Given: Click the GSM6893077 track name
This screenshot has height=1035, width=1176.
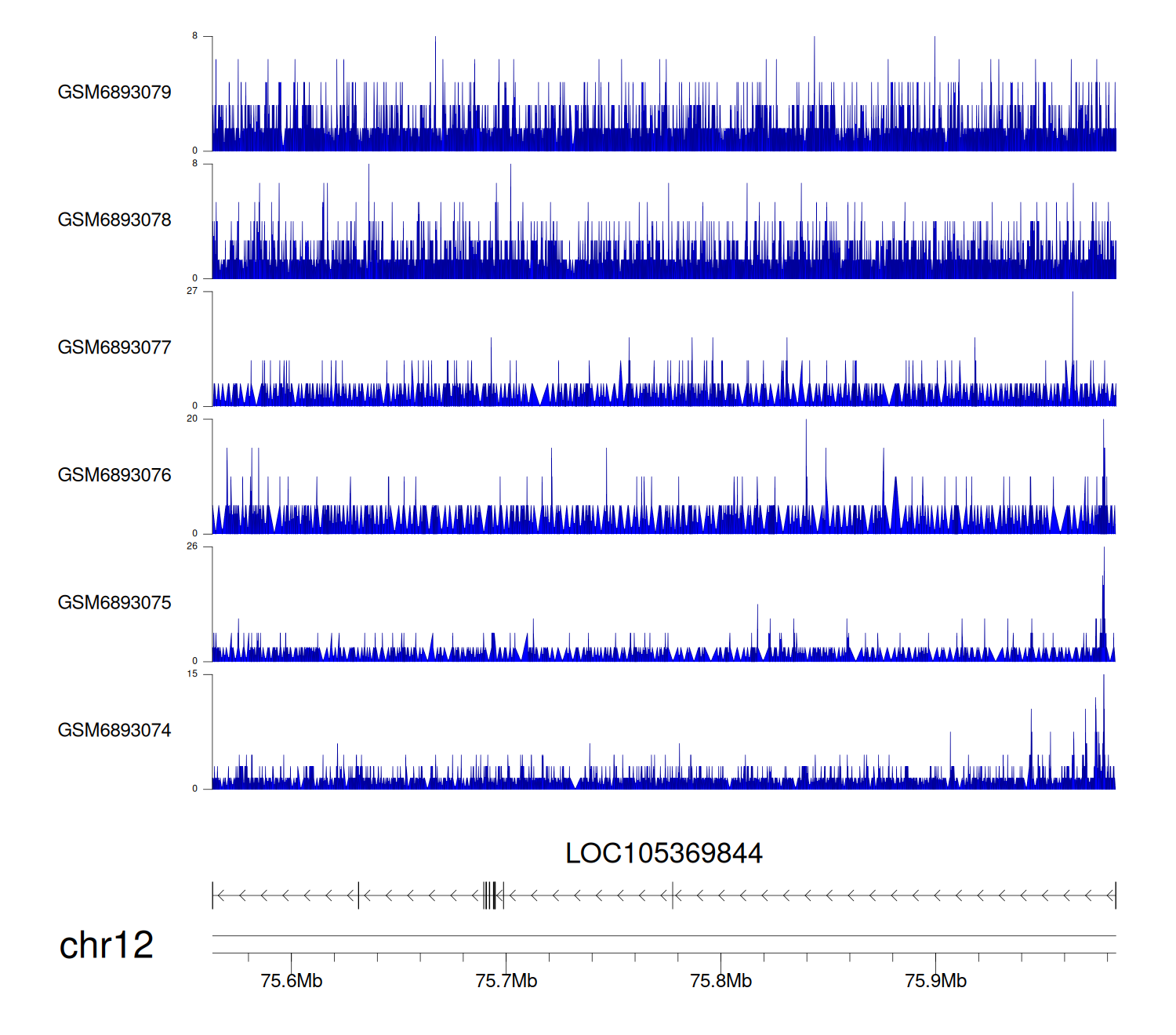Looking at the screenshot, I should point(114,347).
